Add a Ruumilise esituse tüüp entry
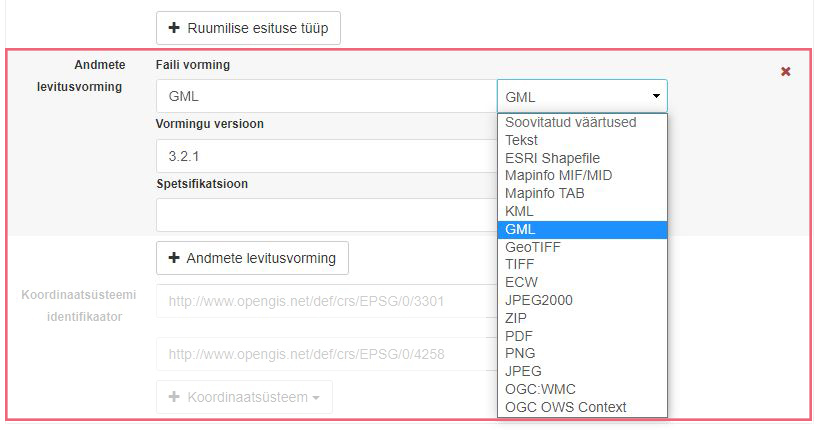The width and height of the screenshot is (823, 430). tap(248, 28)
